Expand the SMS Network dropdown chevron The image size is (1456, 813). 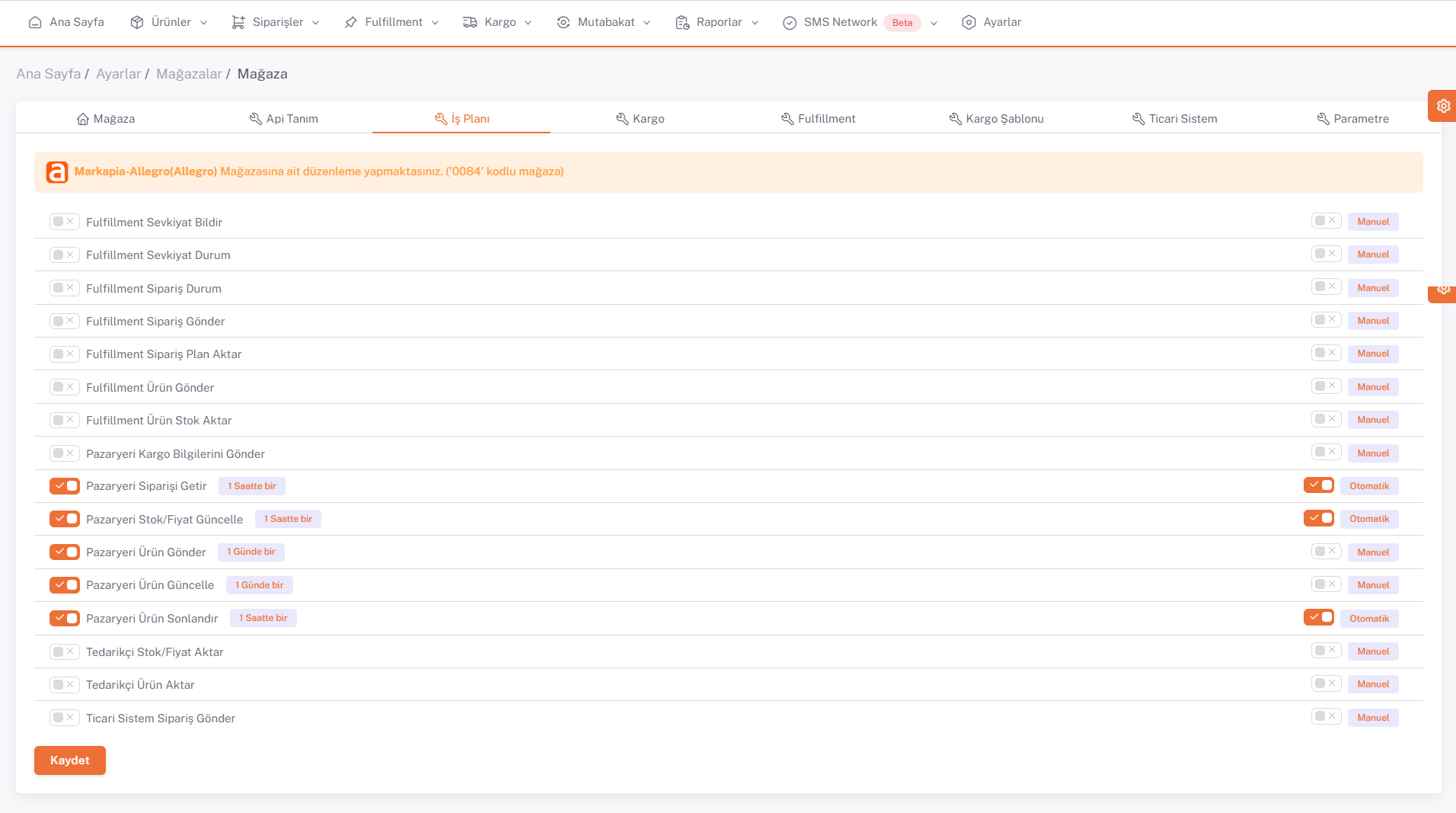934,23
